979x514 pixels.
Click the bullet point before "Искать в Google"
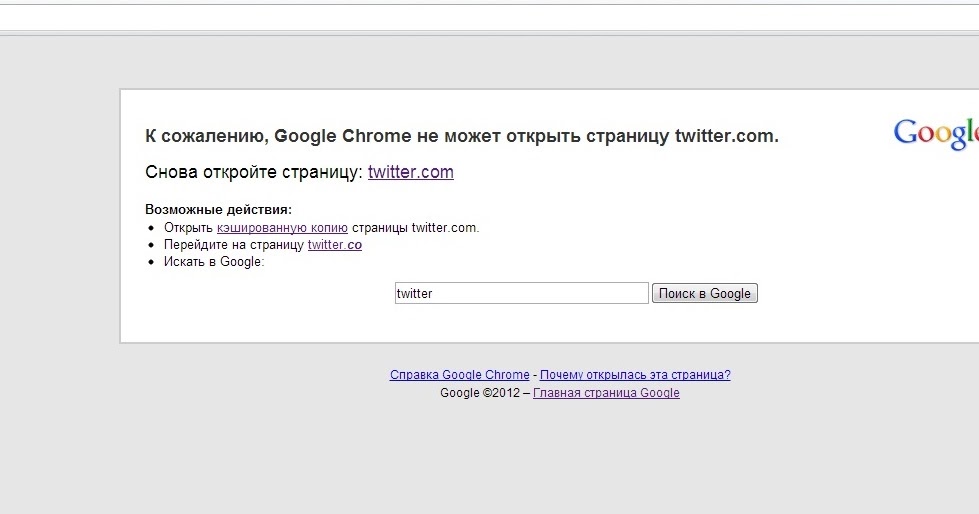pyautogui.click(x=152, y=262)
